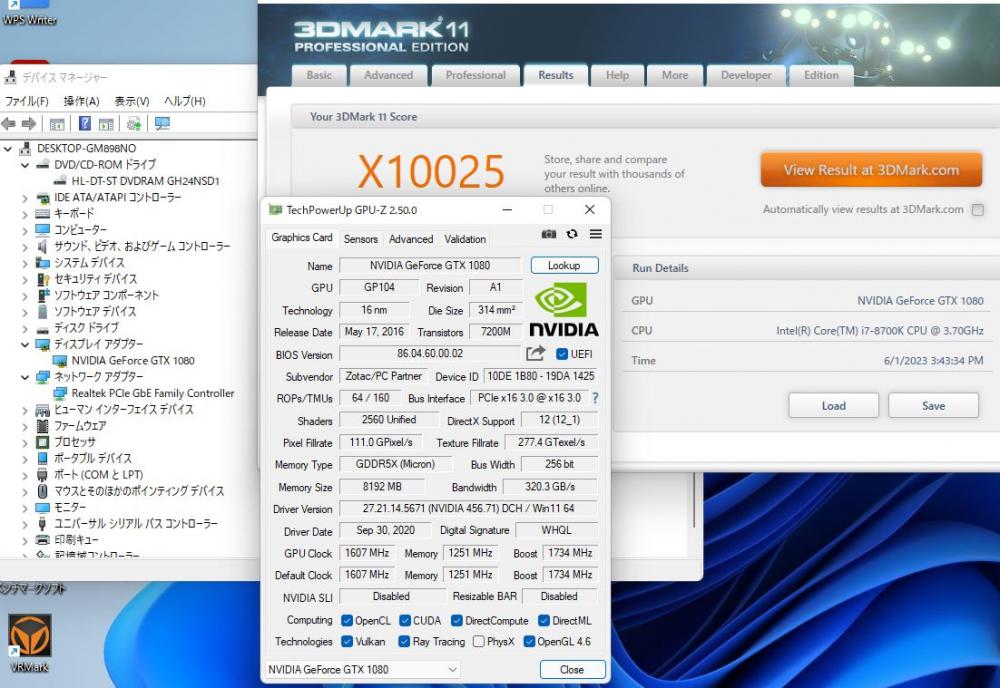Click the BIOS Version field 86.04.60.00.02
The height and width of the screenshot is (688, 1000).
coord(430,353)
